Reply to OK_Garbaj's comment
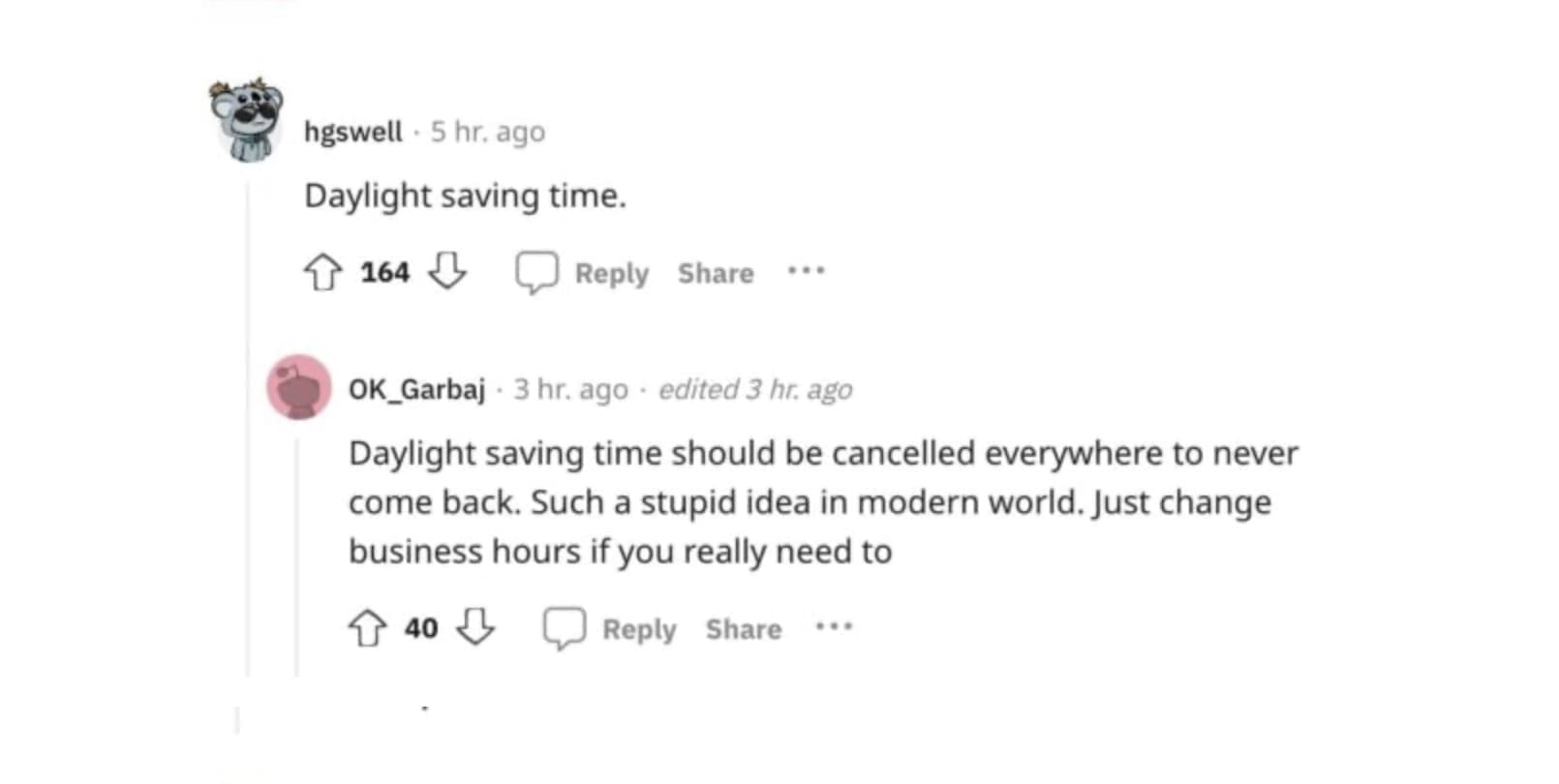Viewport: 1559px width, 784px height. pos(610,629)
